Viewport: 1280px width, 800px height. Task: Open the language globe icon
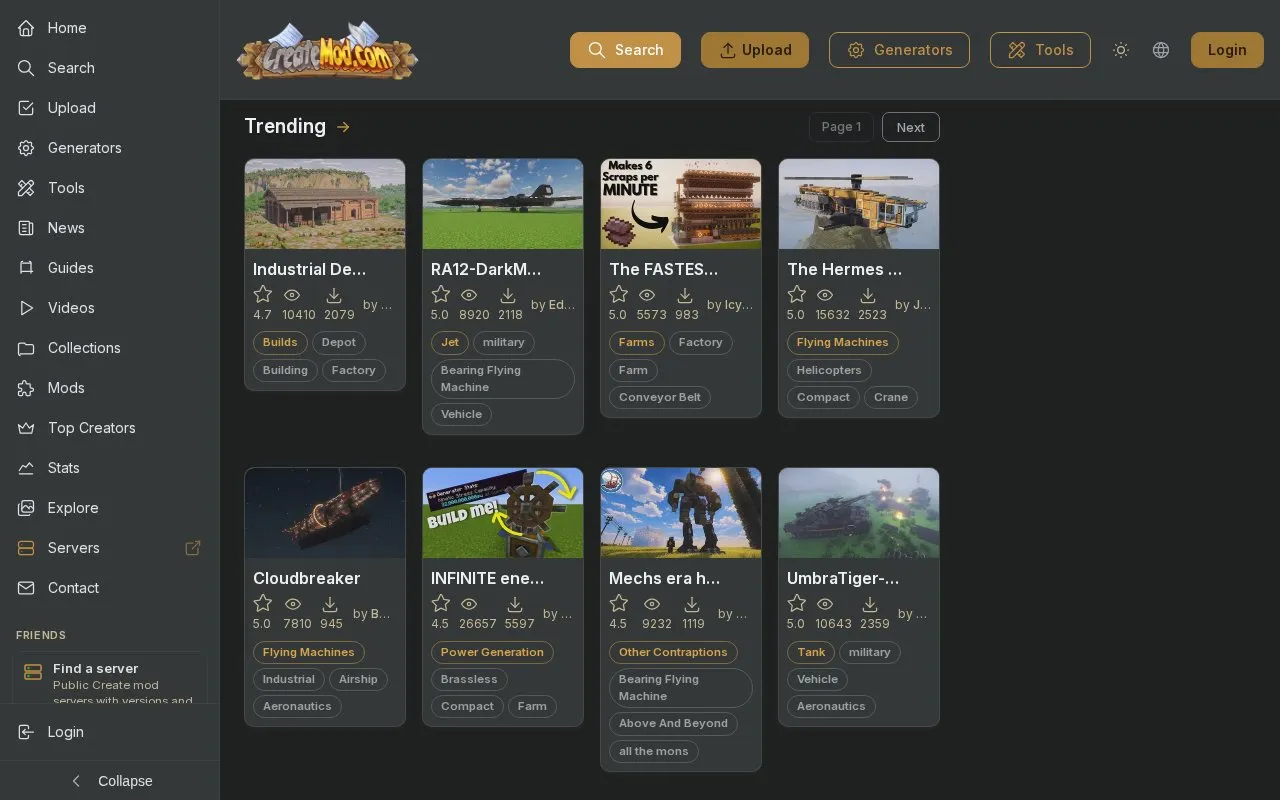click(x=1161, y=50)
